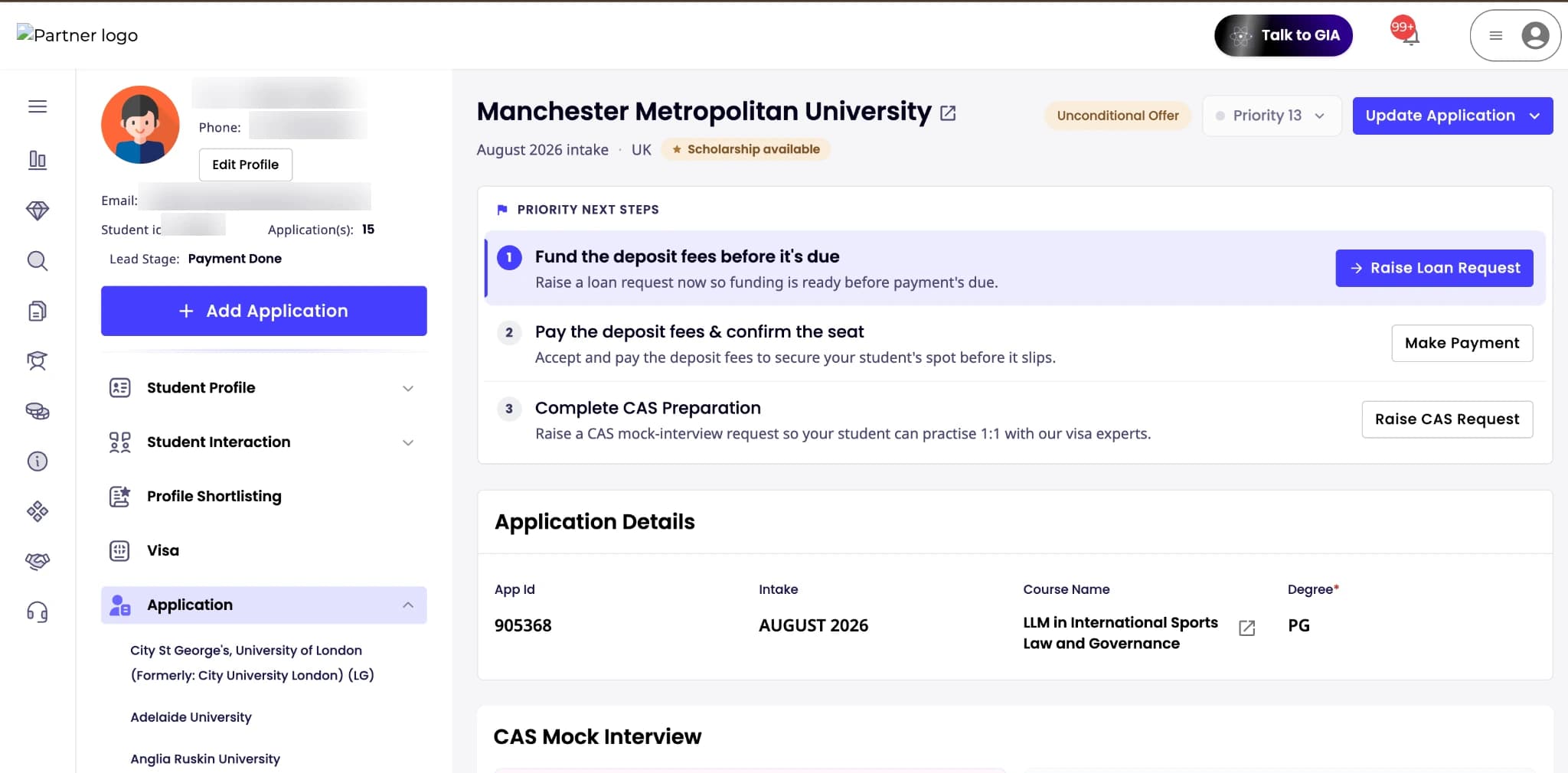Viewport: 1568px width, 773px height.
Task: Click the Unconditional Offer status badge
Action: (1118, 116)
